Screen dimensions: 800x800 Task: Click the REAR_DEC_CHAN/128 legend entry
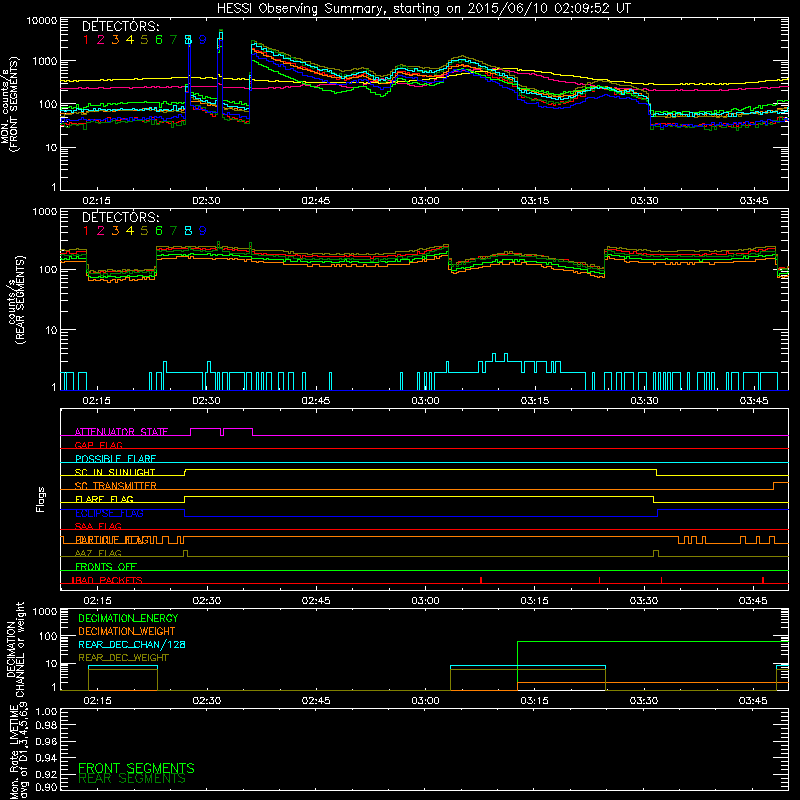[132, 644]
